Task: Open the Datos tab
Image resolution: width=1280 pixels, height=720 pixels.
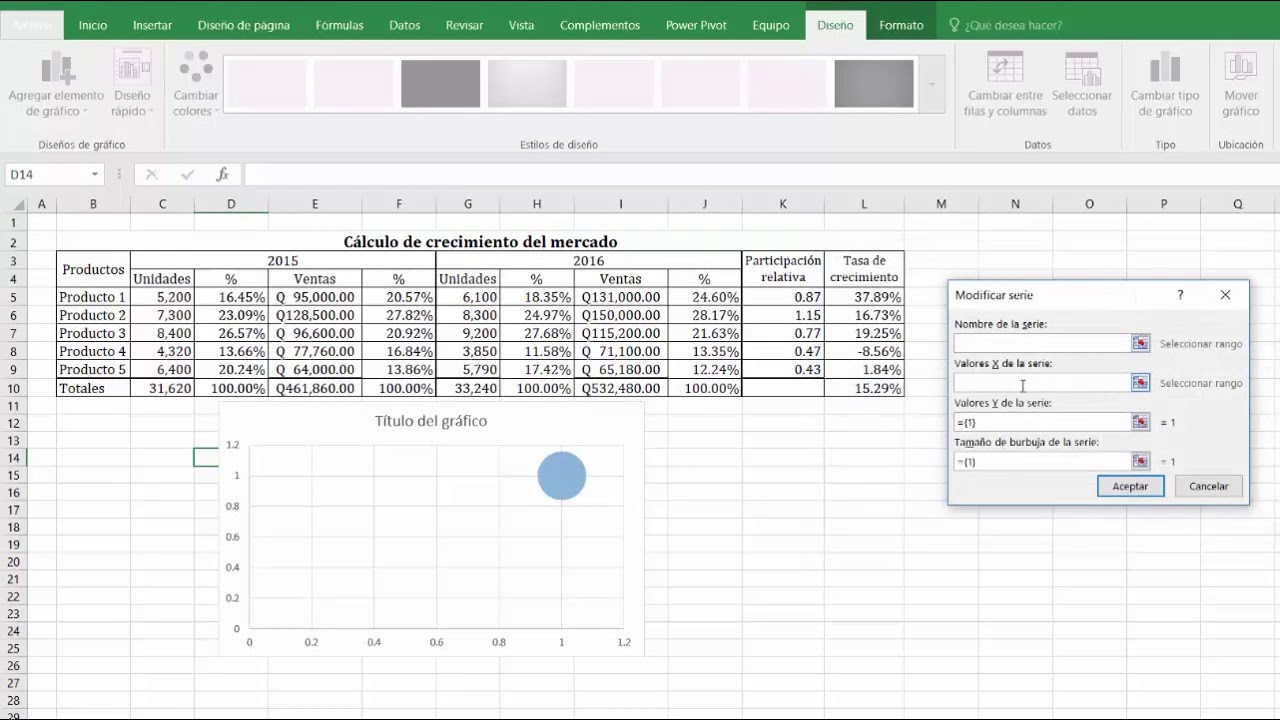Action: coord(405,25)
